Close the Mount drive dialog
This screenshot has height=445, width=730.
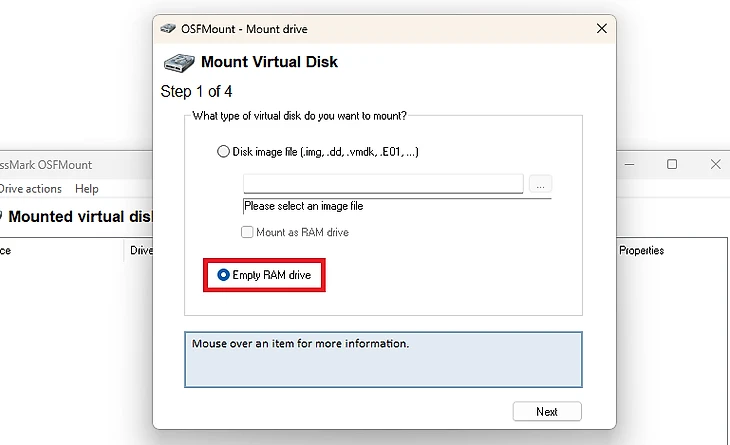[x=602, y=28]
